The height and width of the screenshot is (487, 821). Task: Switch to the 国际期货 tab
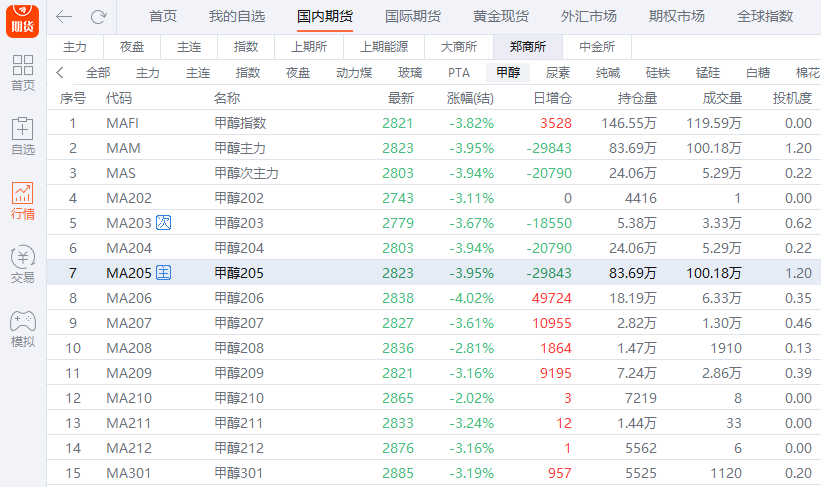click(412, 17)
